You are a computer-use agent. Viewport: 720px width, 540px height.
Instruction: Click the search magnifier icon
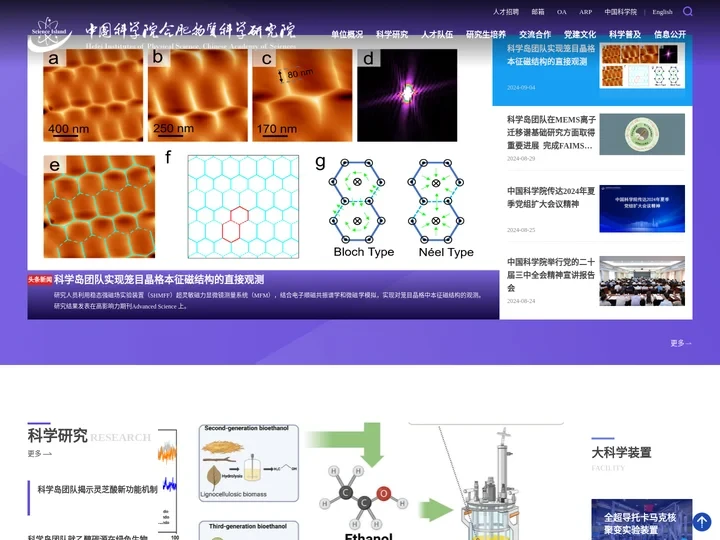(687, 11)
